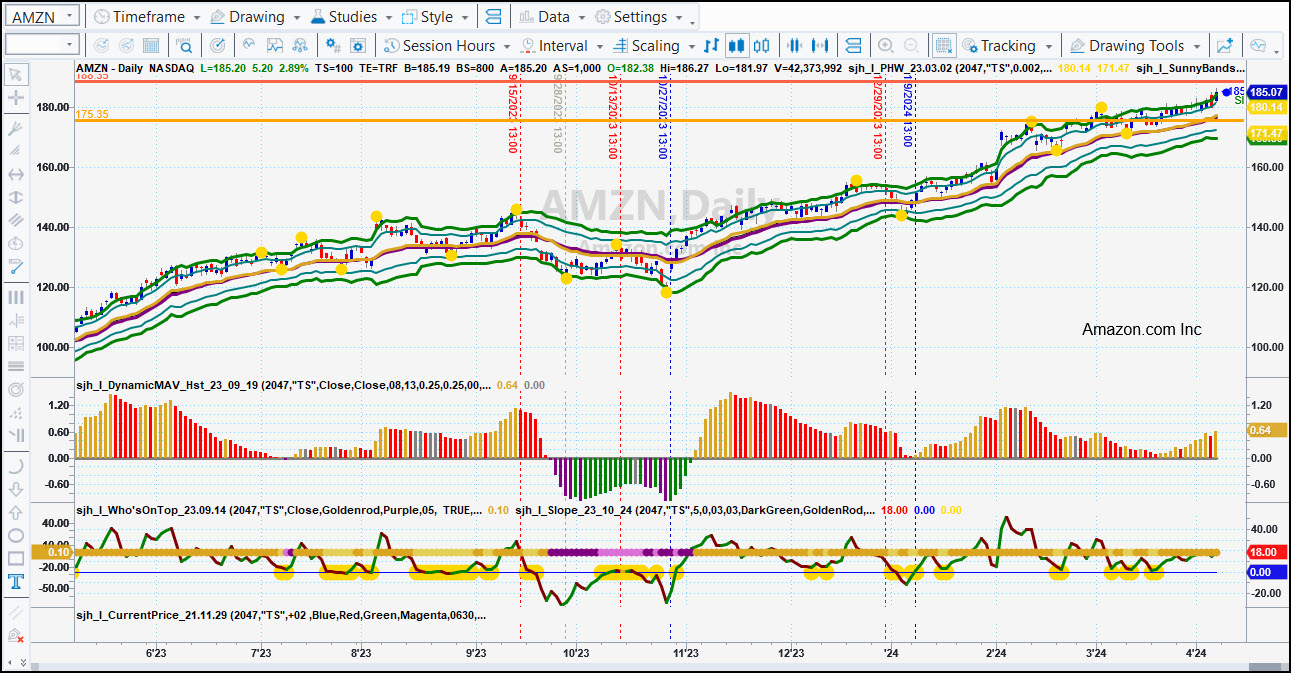Click the sjh_I_Who'sOnTop study label
This screenshot has height=673, width=1291.
point(279,510)
